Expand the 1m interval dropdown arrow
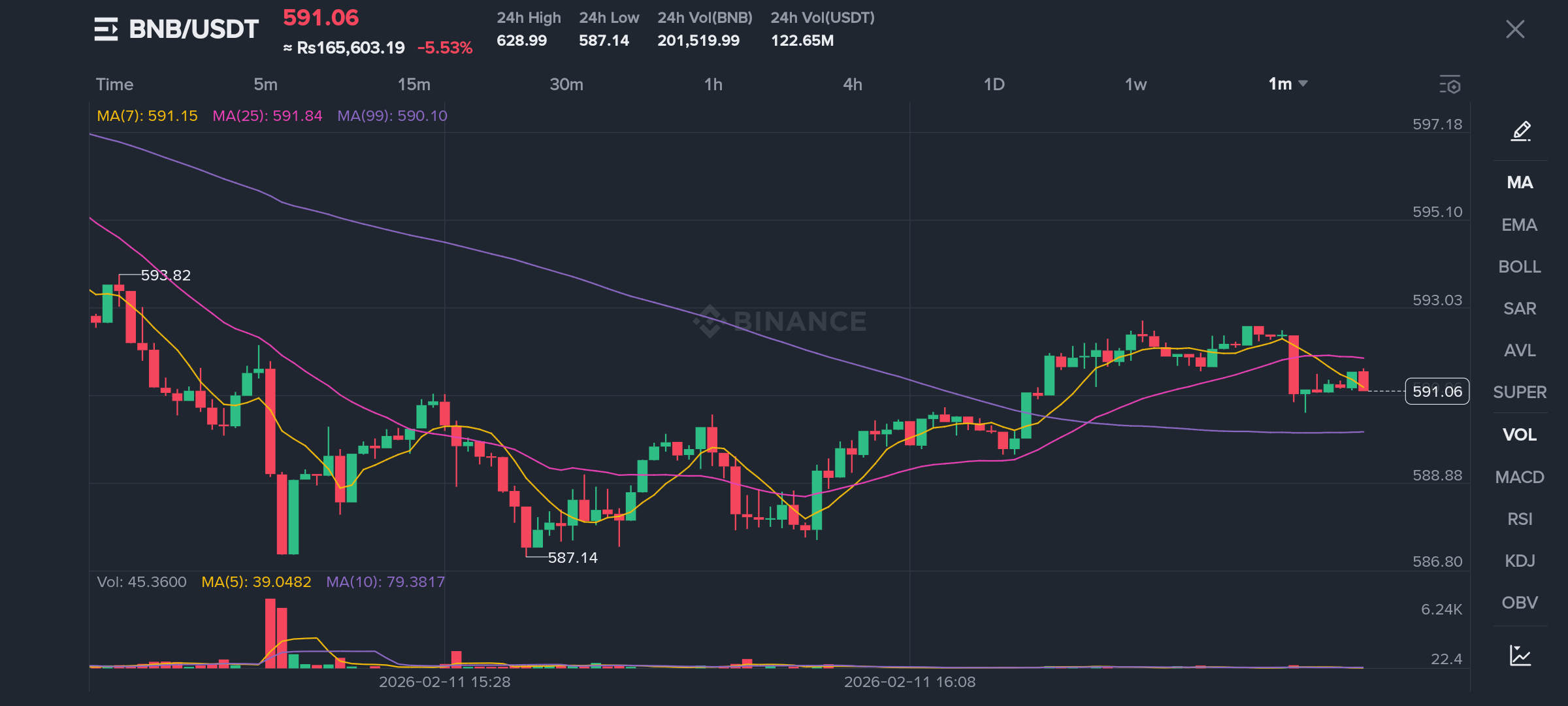 [x=1303, y=84]
